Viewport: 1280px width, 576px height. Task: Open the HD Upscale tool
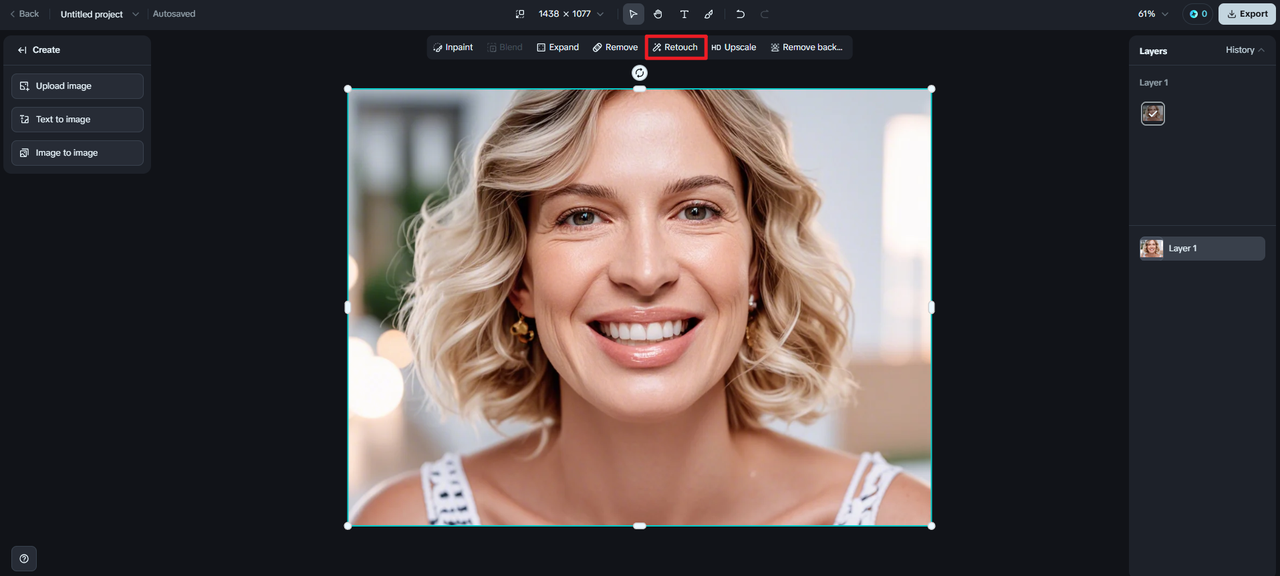pos(734,47)
